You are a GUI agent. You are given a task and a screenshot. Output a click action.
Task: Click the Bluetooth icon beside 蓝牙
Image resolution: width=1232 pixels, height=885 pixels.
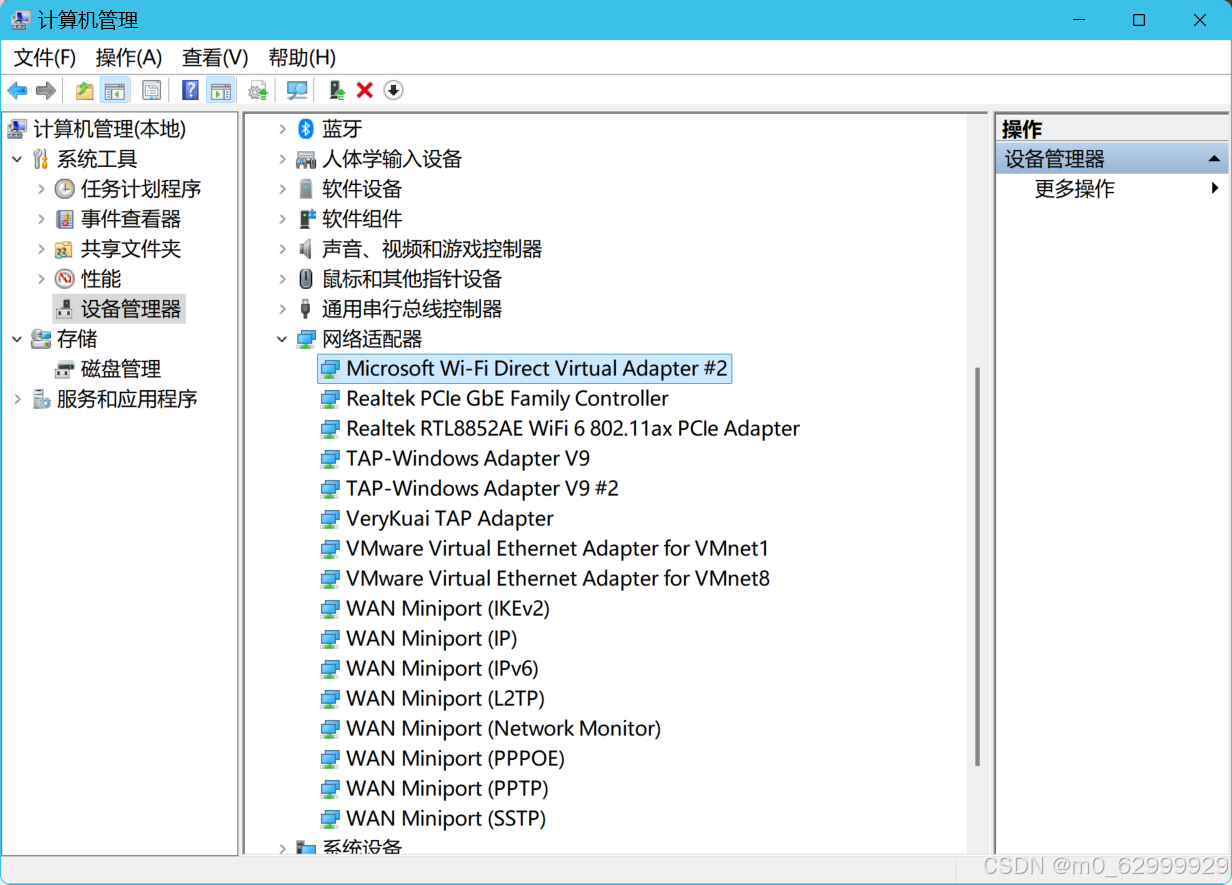click(x=306, y=129)
